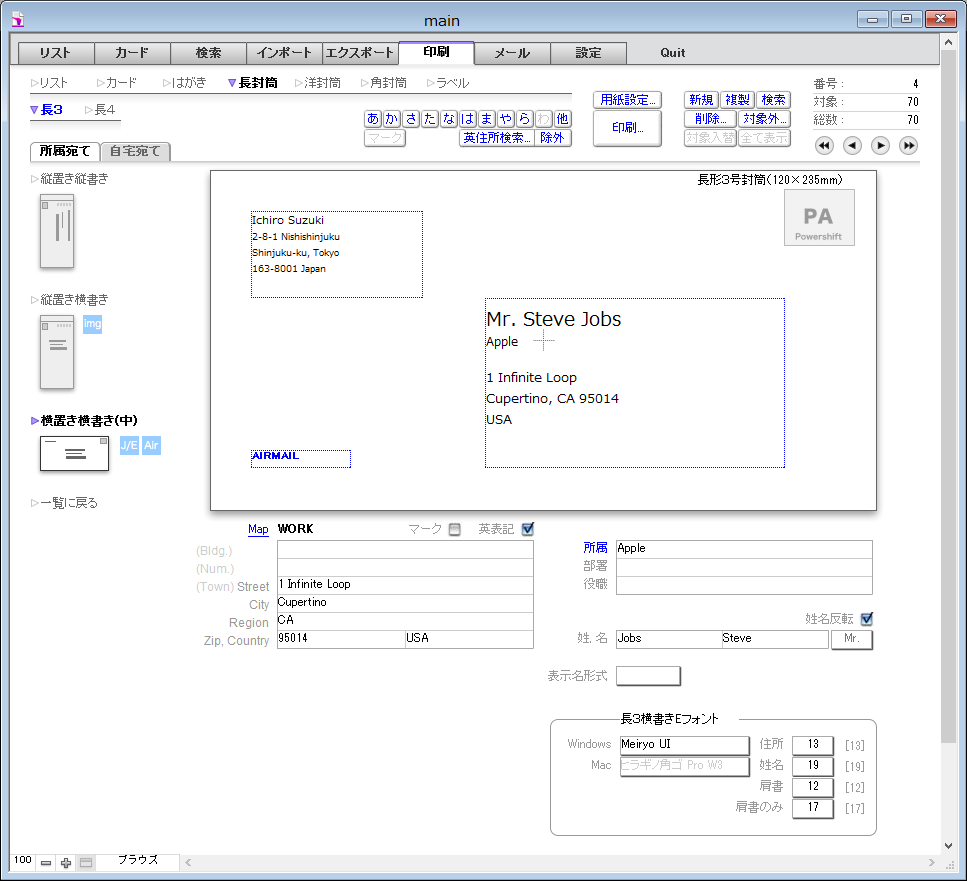Viewport: 967px width, 881px height.
Task: Click the Air badge next to envelope layout
Action: [151, 446]
